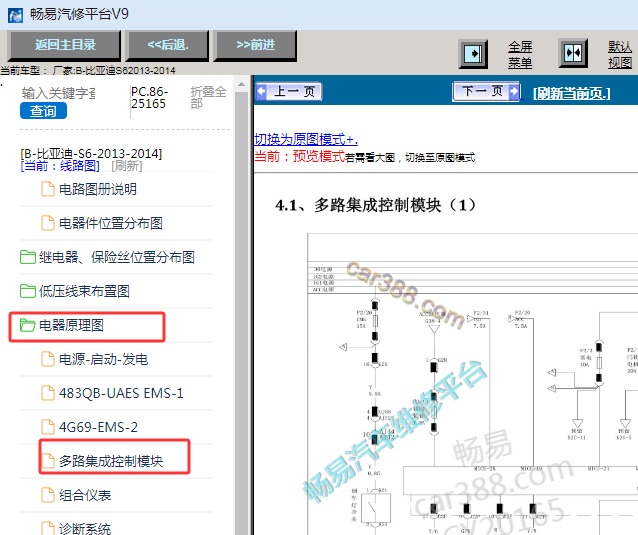Focus the keyword search input field
The height and width of the screenshot is (535, 638).
59,93
